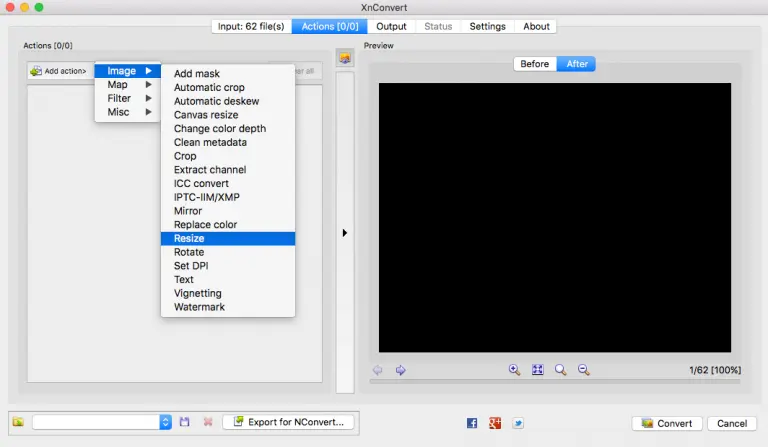Viewport: 768px width, 447px height.
Task: Zoom in on the preview image
Action: 514,370
